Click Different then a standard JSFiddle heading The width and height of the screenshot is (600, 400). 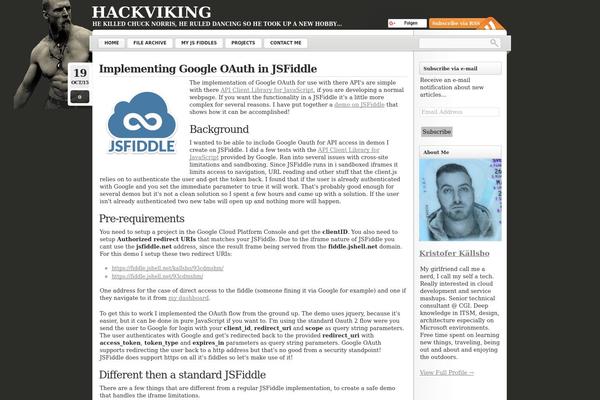click(183, 375)
